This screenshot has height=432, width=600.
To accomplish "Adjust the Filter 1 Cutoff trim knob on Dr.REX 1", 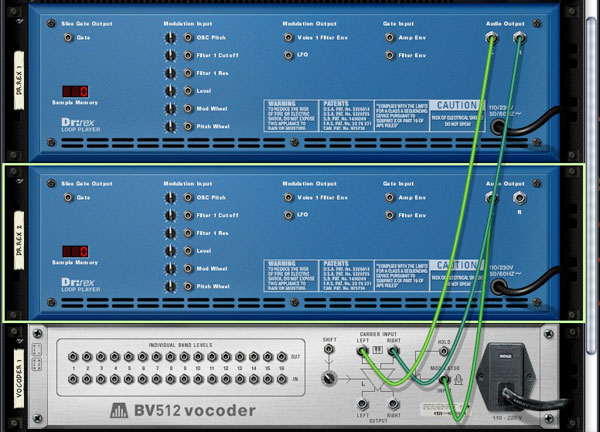I will coord(170,55).
